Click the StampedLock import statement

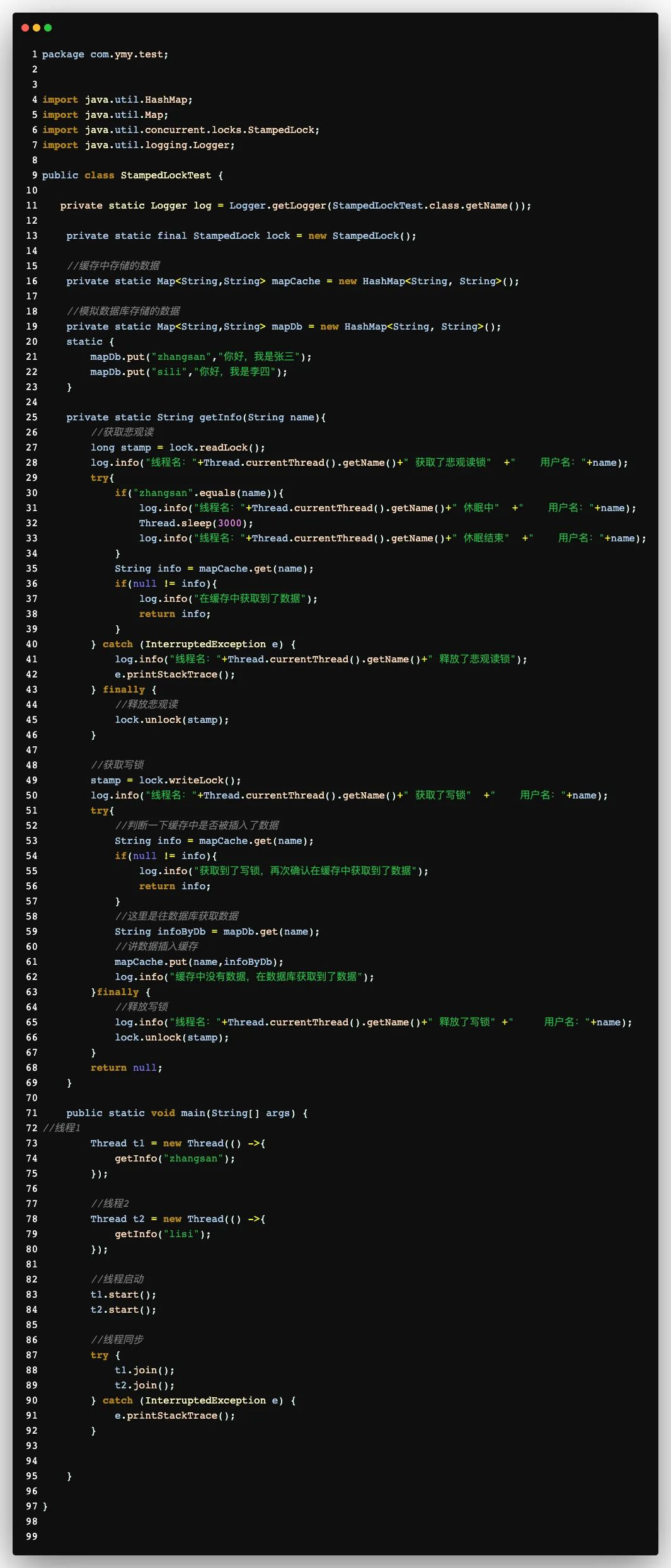181,130
